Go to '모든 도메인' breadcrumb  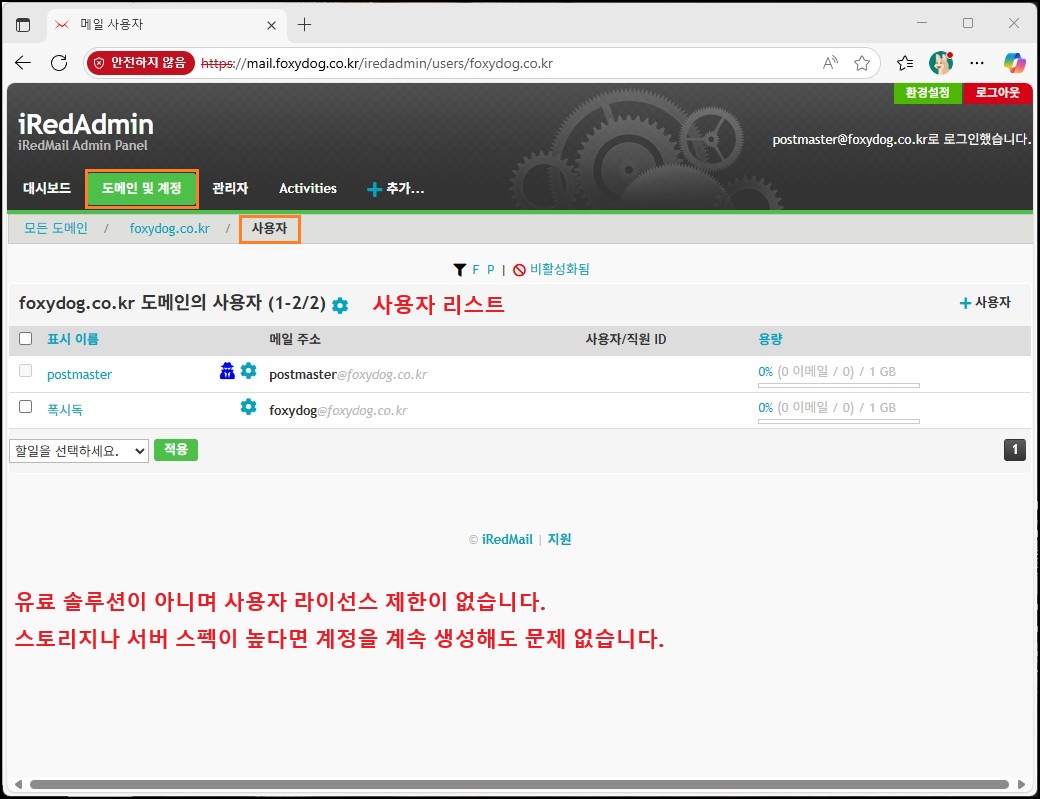(56, 228)
